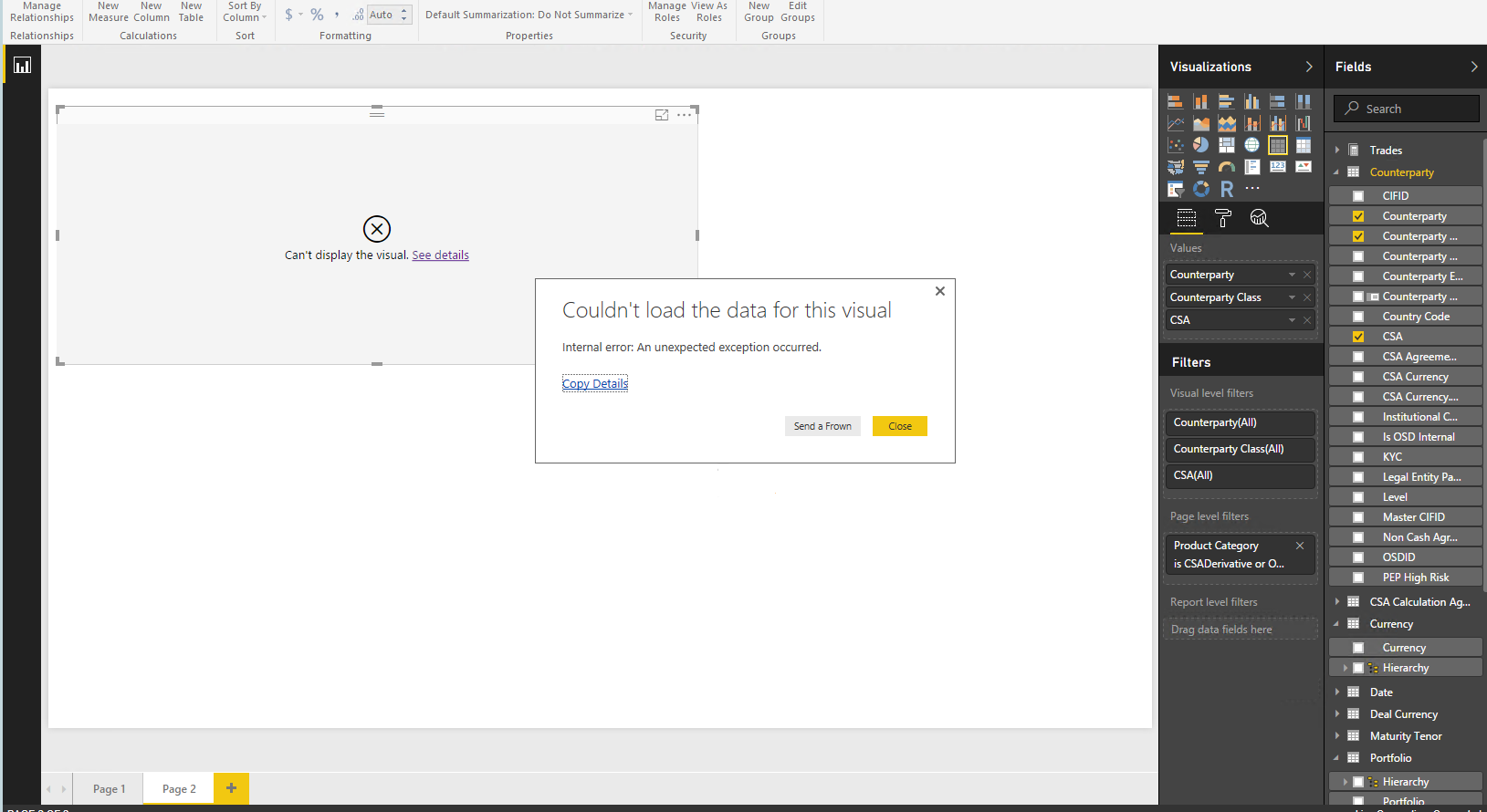Open the Format paint-roller pane
The width and height of the screenshot is (1487, 812).
click(x=1223, y=218)
